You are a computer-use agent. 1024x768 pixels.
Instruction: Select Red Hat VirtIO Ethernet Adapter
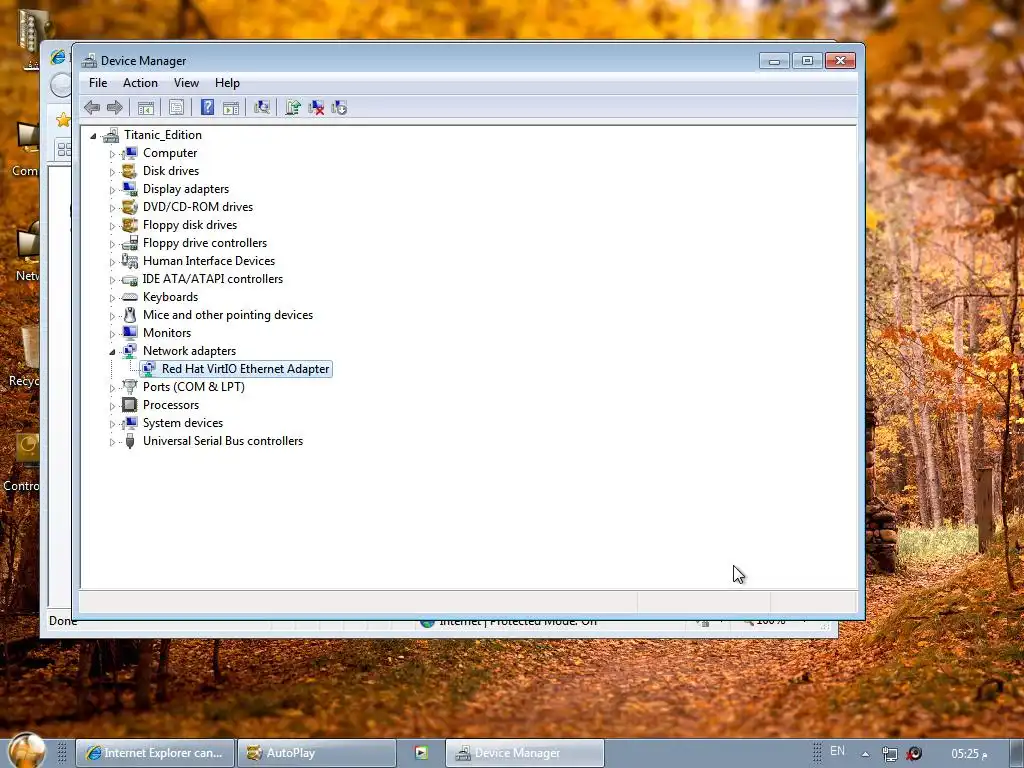point(245,369)
